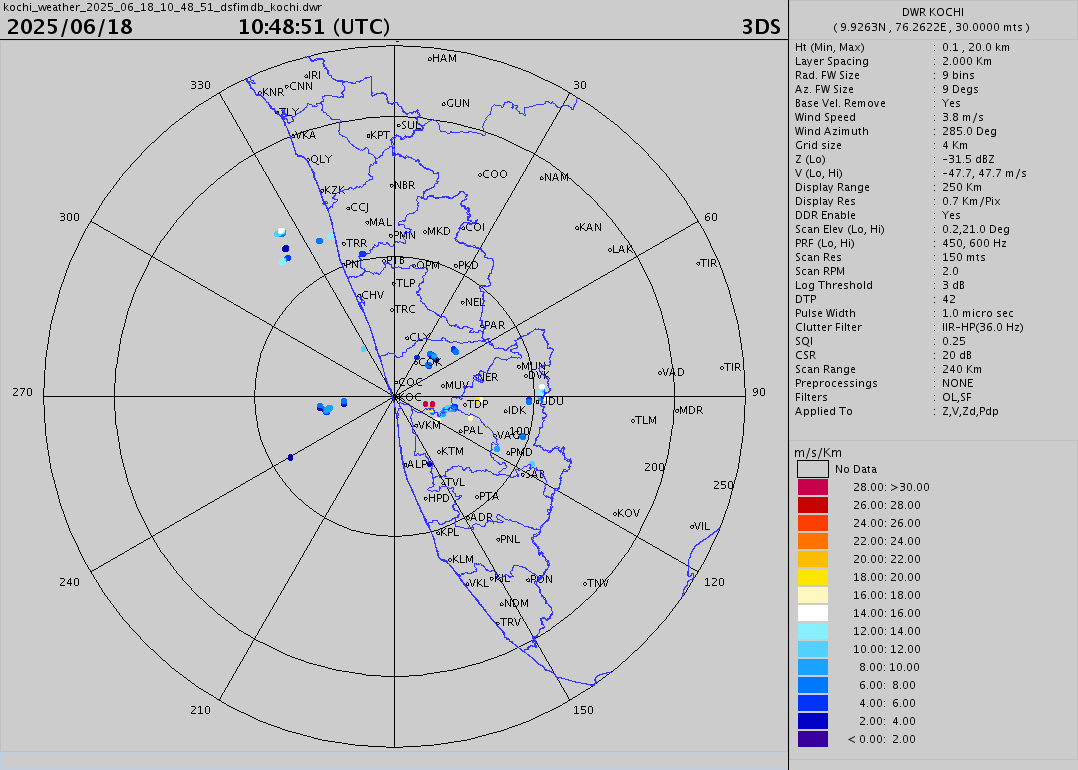The image size is (1078, 770).
Task: Click the 330 azimuth label
Action: click(200, 85)
